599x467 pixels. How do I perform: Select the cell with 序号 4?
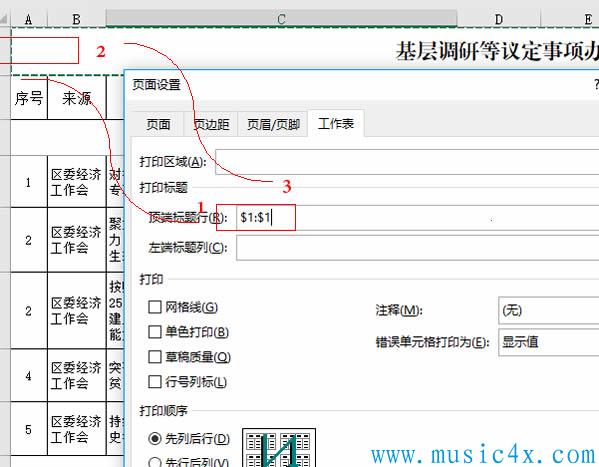coord(29,375)
